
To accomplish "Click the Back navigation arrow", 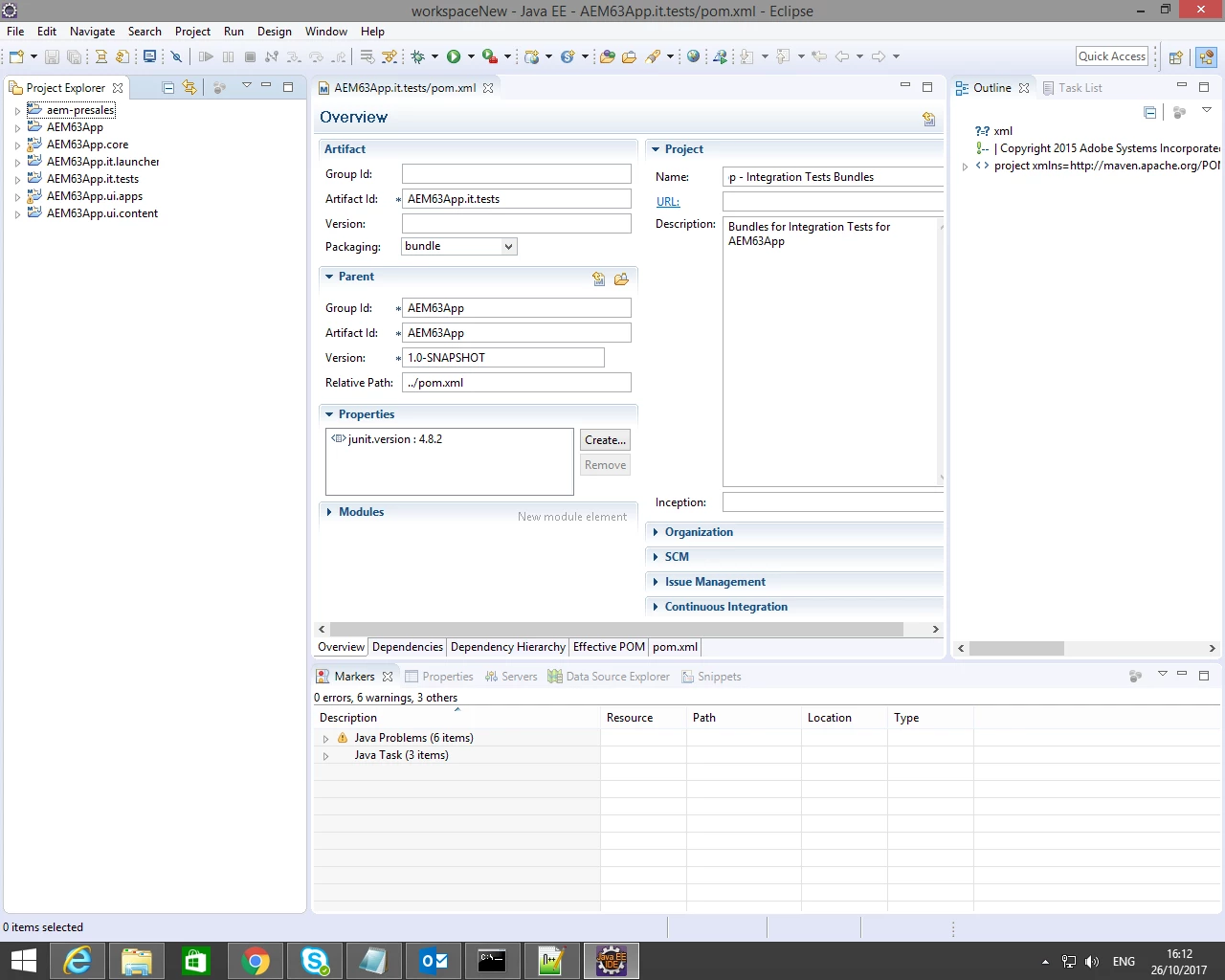I will click(842, 56).
